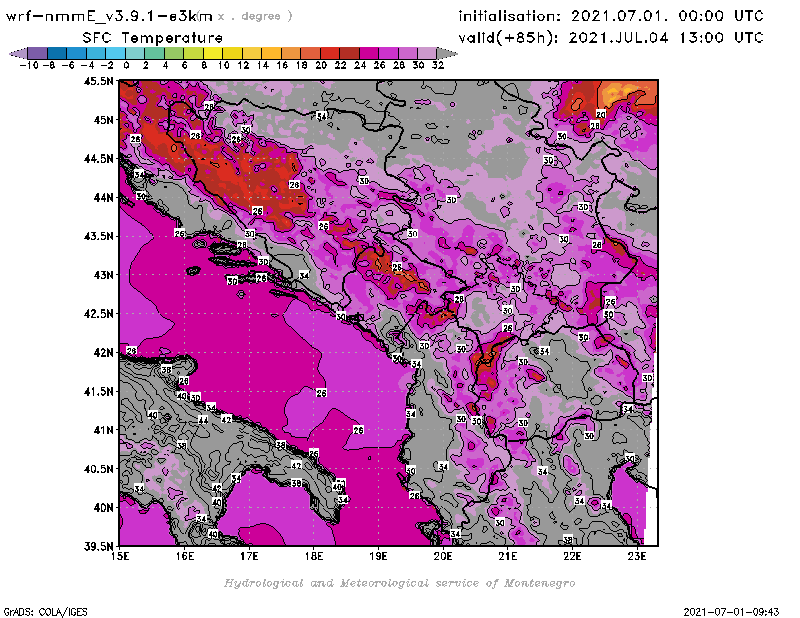Image resolution: width=800 pixels, height=618 pixels.
Task: Click the 44N latitude axis label
Action: pos(103,197)
